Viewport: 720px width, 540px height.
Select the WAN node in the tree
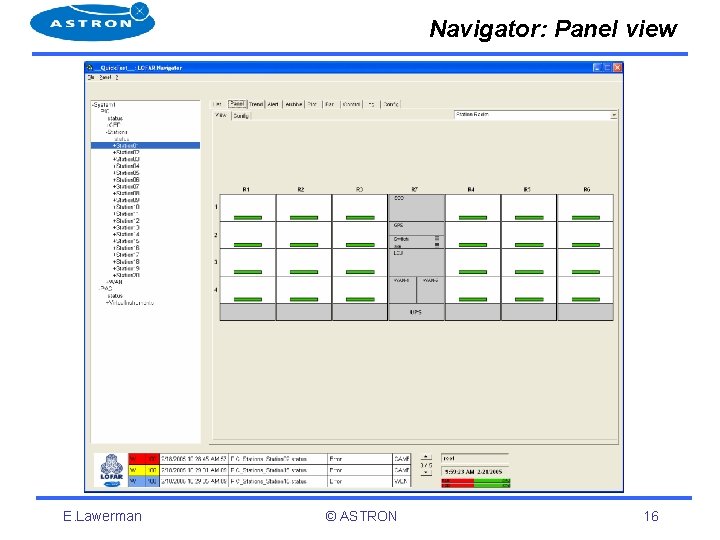click(115, 282)
